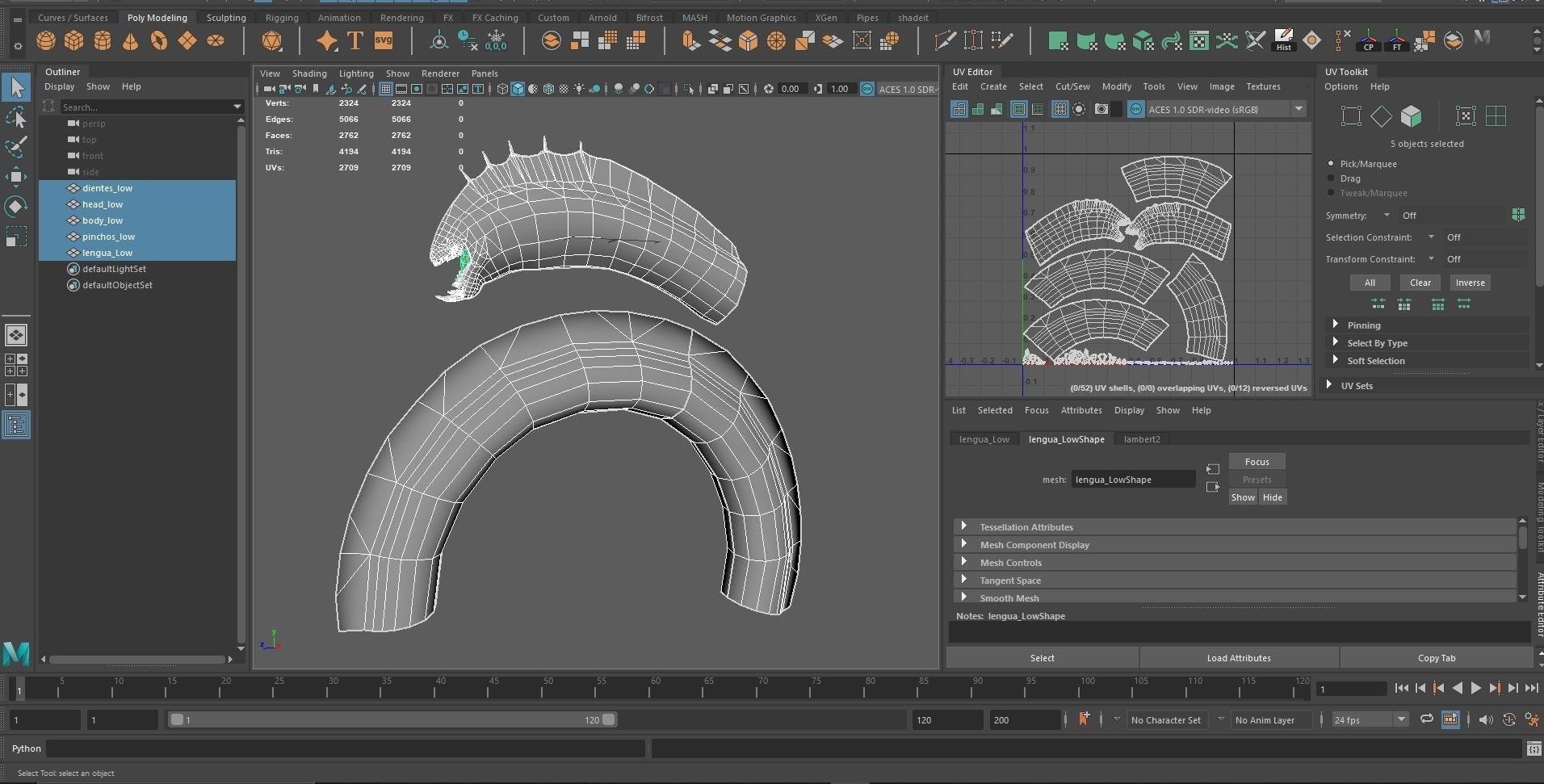Click the UV shell selection cube icon
The image size is (1544, 784).
click(x=1411, y=116)
